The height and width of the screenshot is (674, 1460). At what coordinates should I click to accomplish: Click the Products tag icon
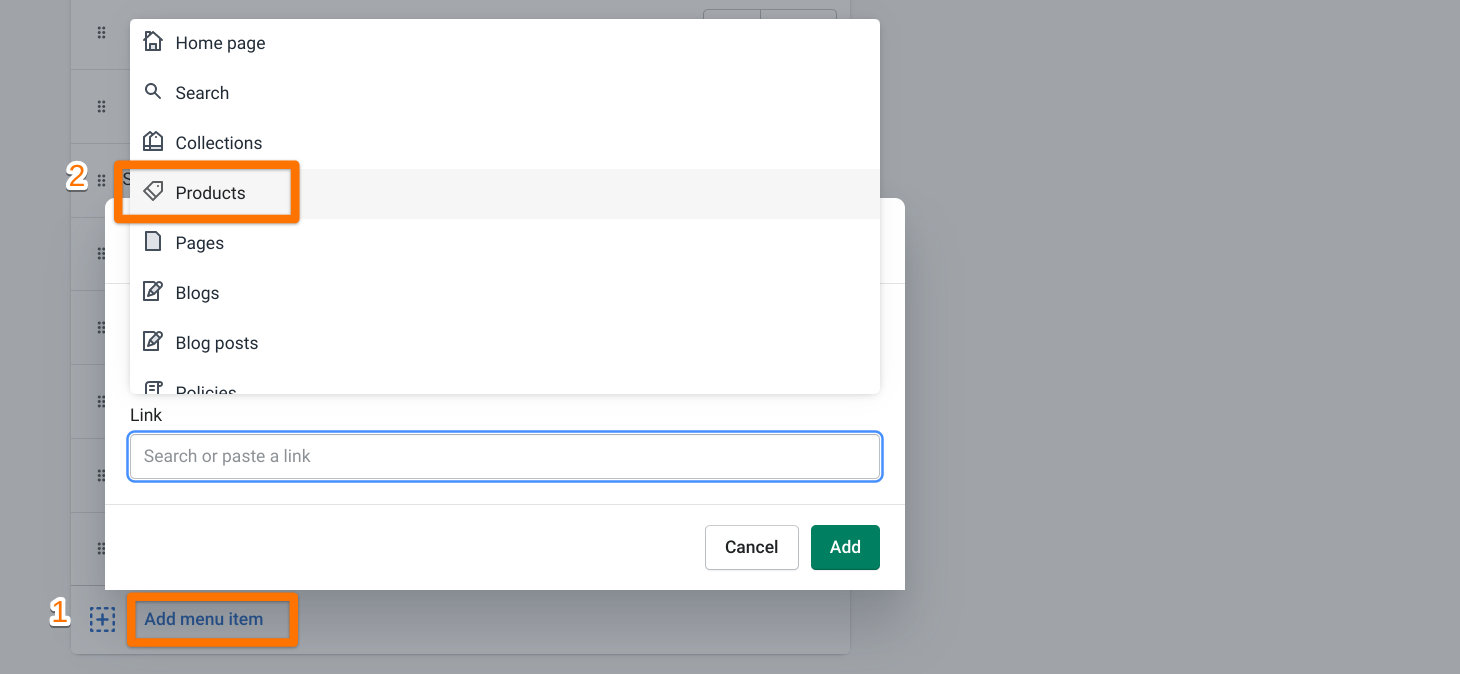pyautogui.click(x=153, y=192)
